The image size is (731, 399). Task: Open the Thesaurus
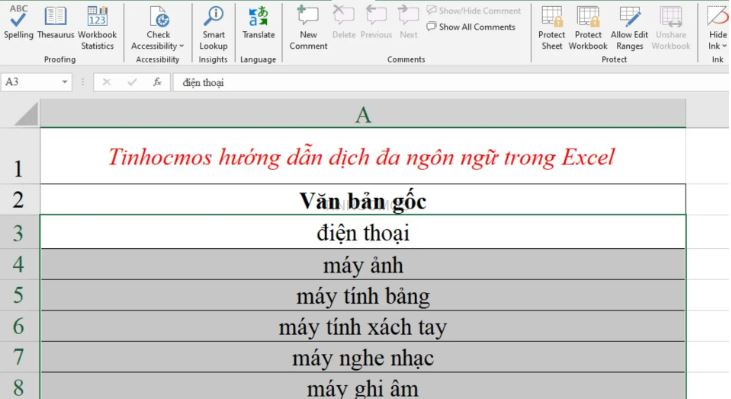coord(55,22)
